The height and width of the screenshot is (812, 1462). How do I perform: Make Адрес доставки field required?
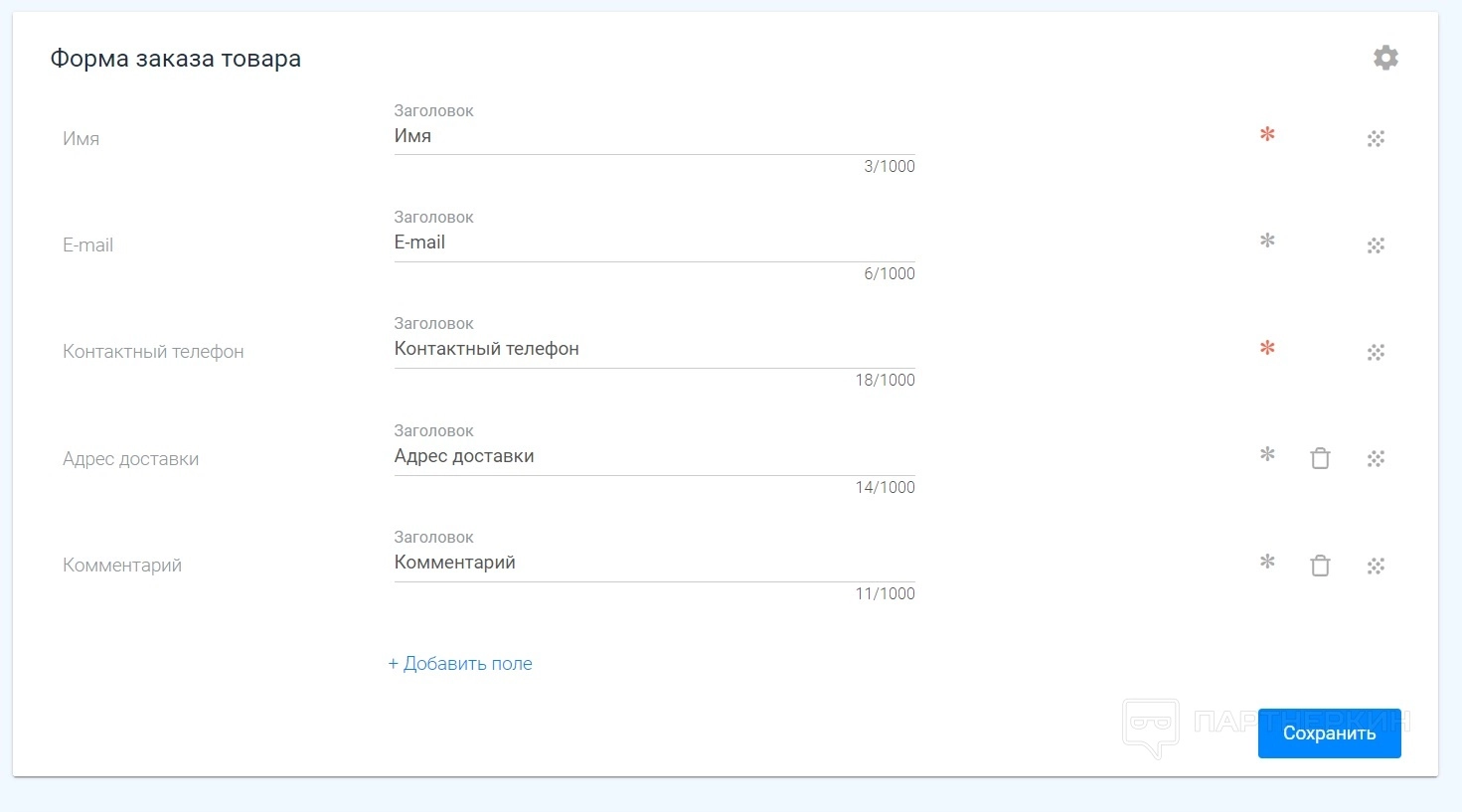click(1267, 454)
